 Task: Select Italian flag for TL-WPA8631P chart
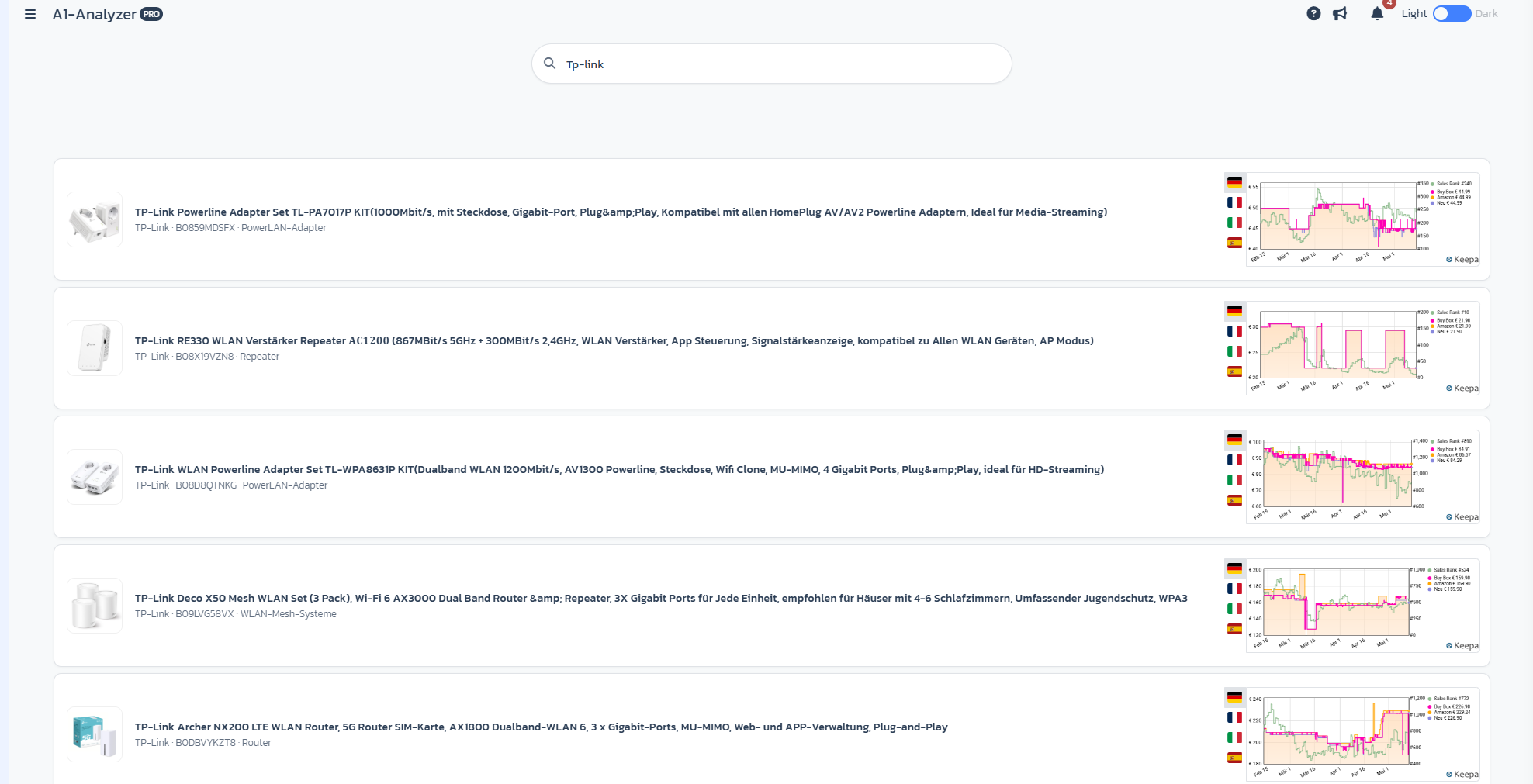tap(1234, 480)
